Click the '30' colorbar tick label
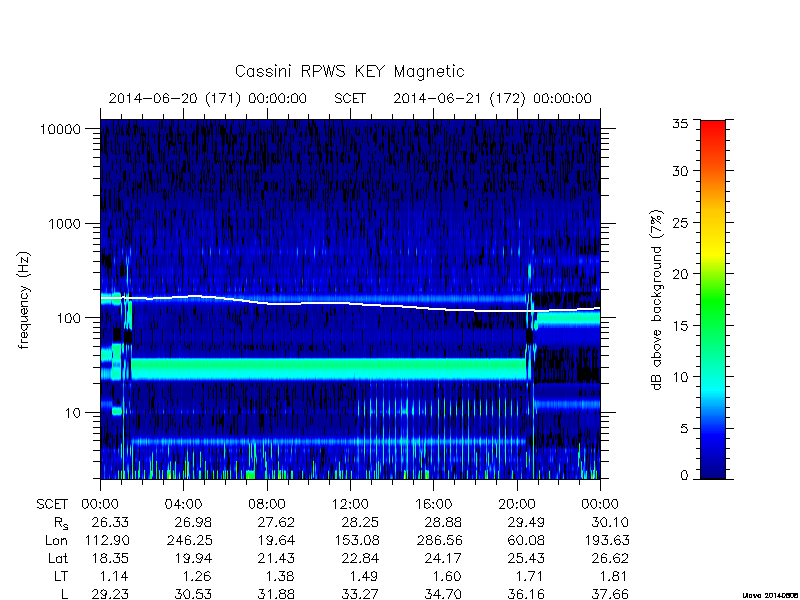Image resolution: width=800 pixels, height=600 pixels. point(680,171)
